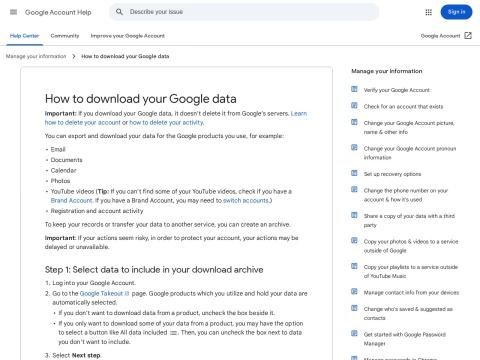480x360 pixels.
Task: Click the How to download your Google data heading
Action: 141,99
